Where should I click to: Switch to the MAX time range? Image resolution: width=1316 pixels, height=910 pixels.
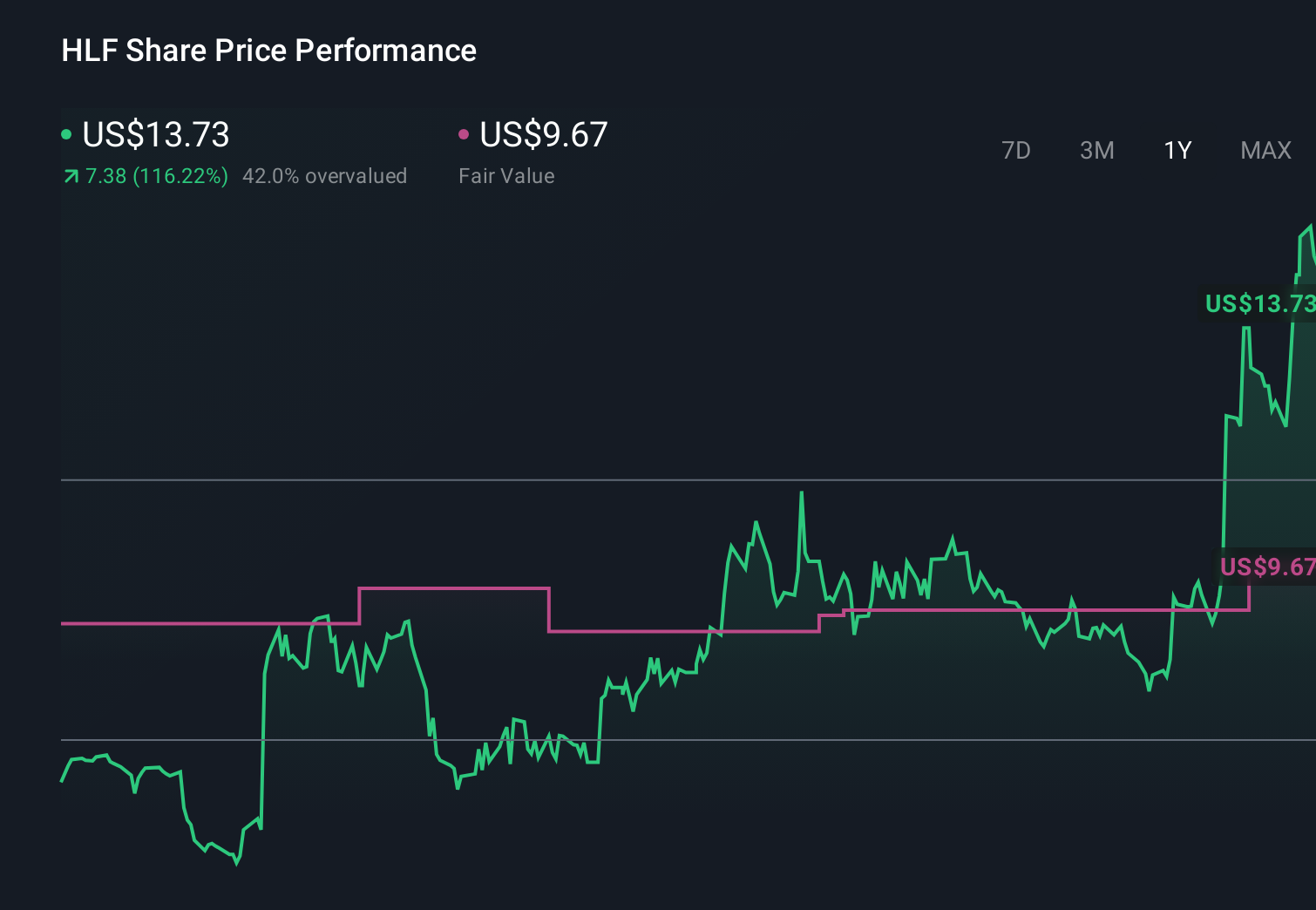tap(1265, 151)
